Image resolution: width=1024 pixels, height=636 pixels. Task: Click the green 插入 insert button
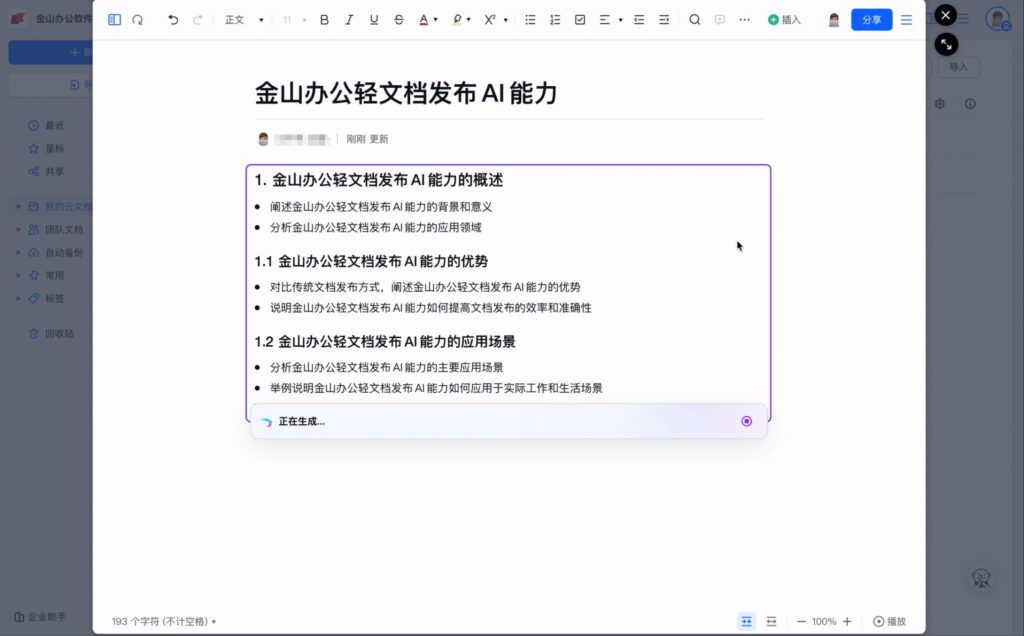click(x=784, y=20)
